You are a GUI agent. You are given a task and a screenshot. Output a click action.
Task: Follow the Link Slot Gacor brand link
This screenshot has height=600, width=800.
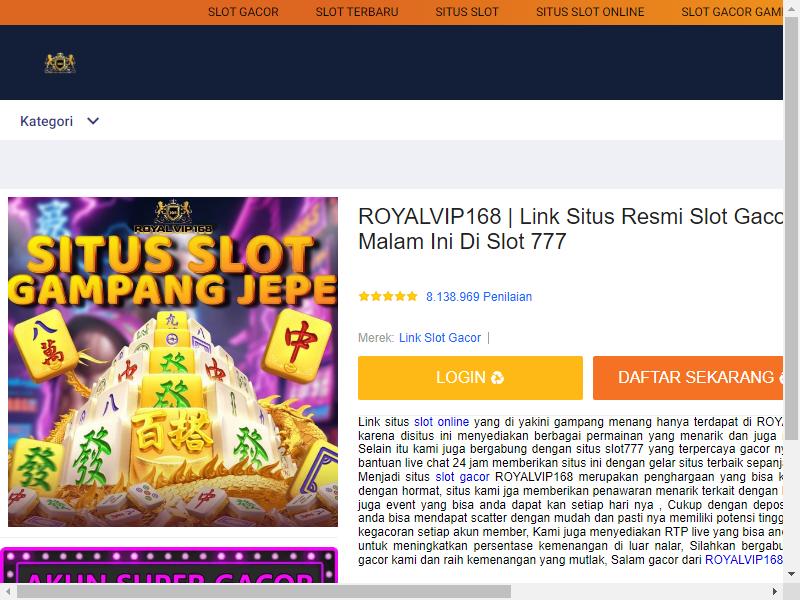tap(440, 338)
